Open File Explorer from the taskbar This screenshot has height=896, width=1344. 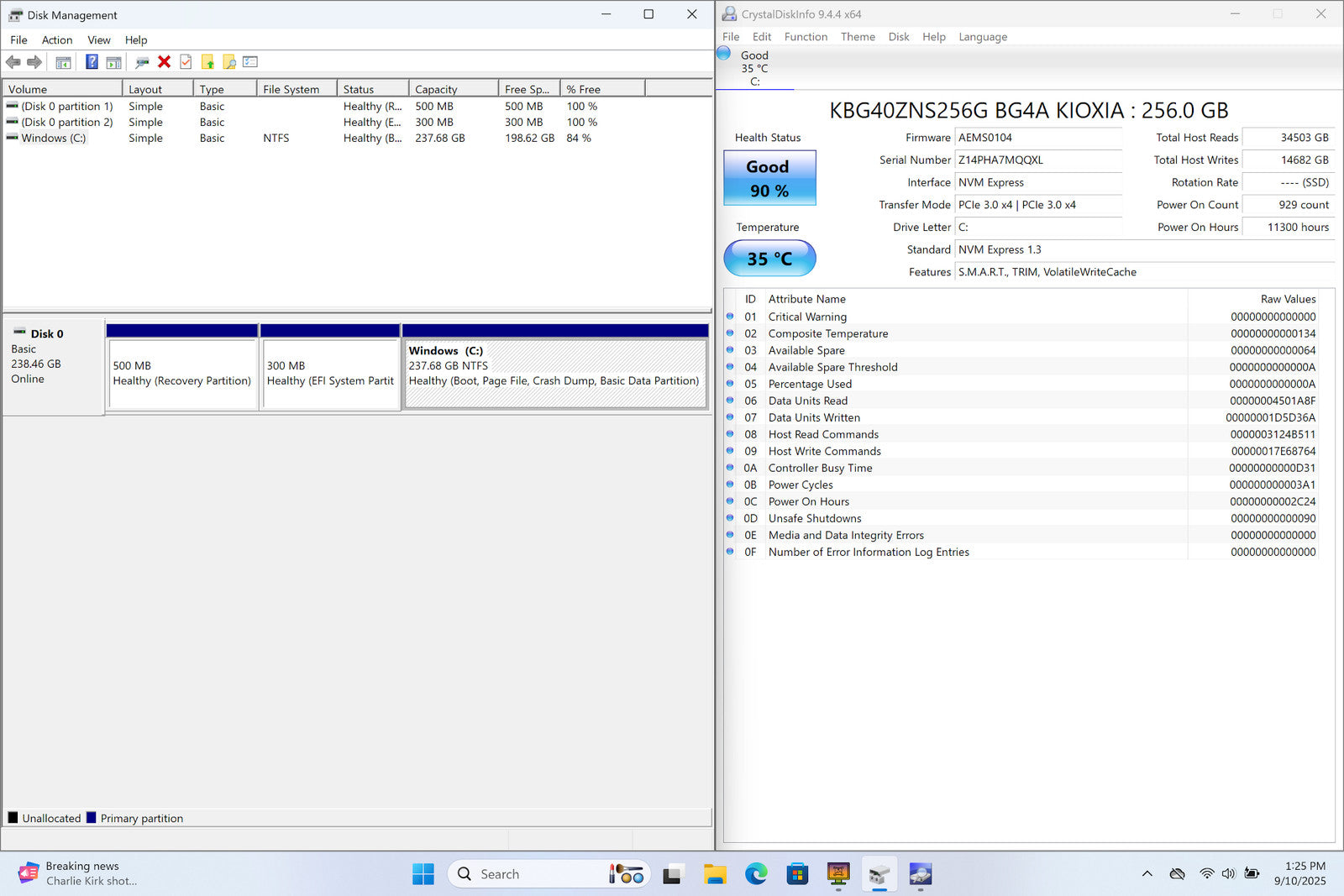click(x=715, y=874)
